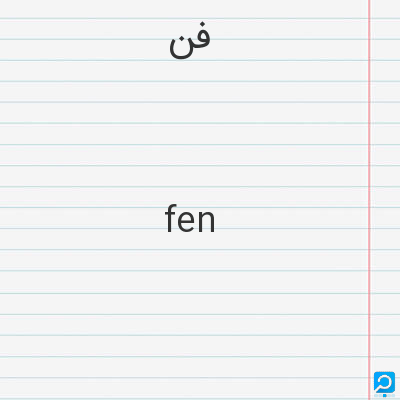Click the letter "n" in fen
400x400 pixels.
click(x=207, y=221)
